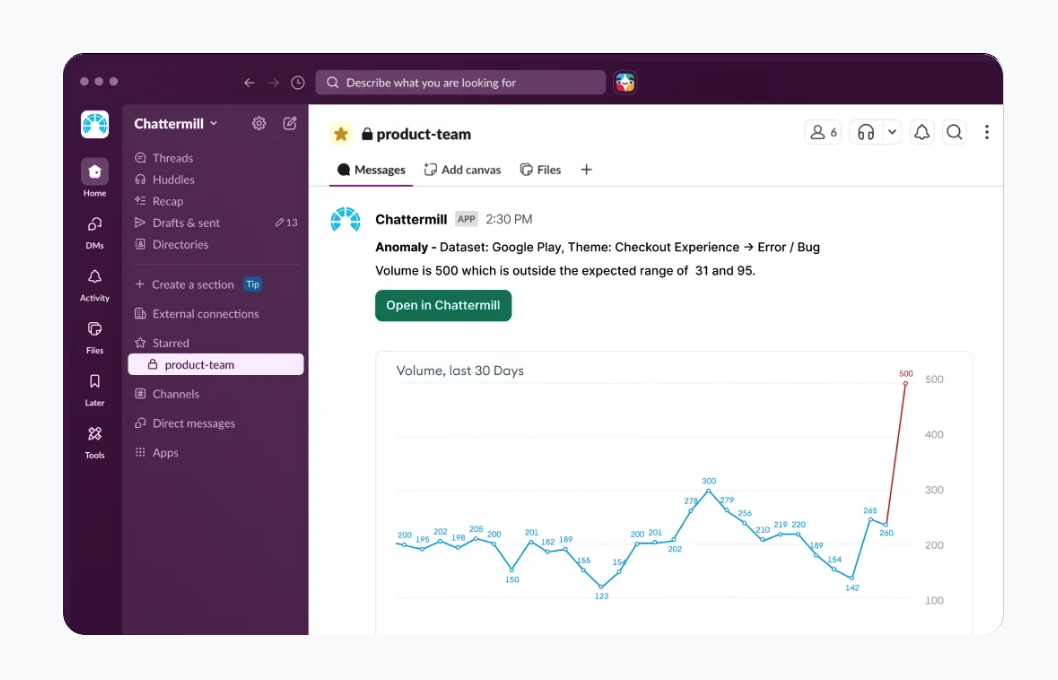Click Open in Chattermill button
The height and width of the screenshot is (680, 1058).
click(x=443, y=306)
